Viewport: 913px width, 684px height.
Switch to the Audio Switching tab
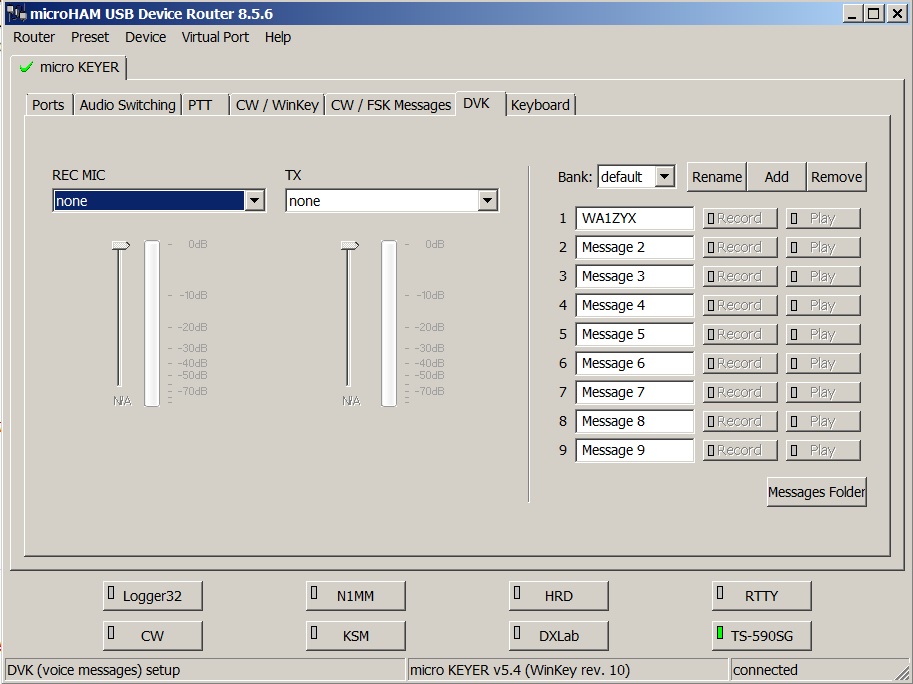(x=128, y=105)
